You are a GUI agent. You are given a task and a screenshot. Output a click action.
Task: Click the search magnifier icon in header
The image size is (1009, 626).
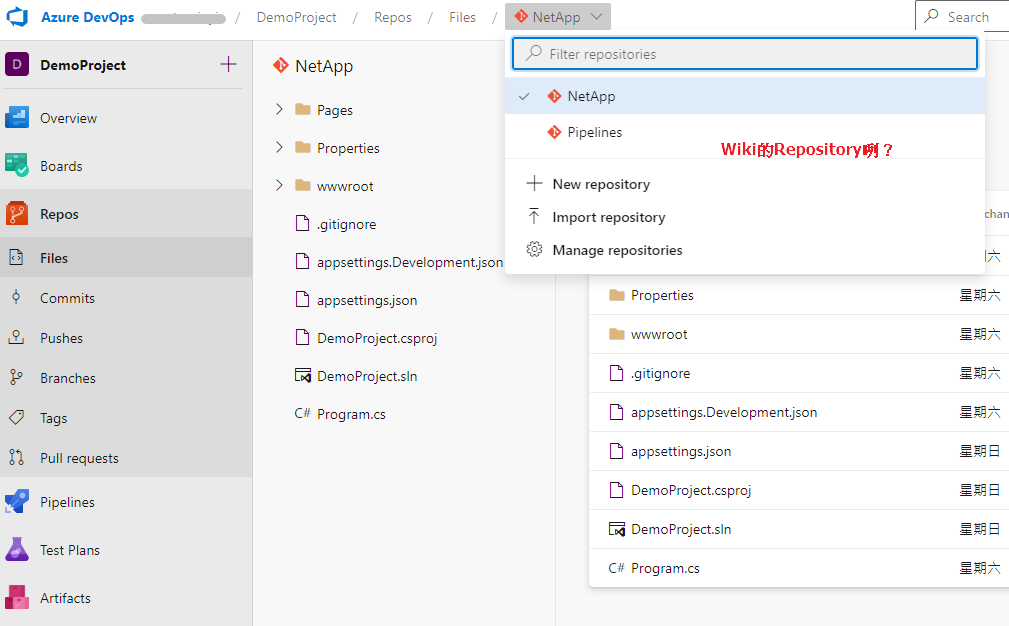(931, 16)
